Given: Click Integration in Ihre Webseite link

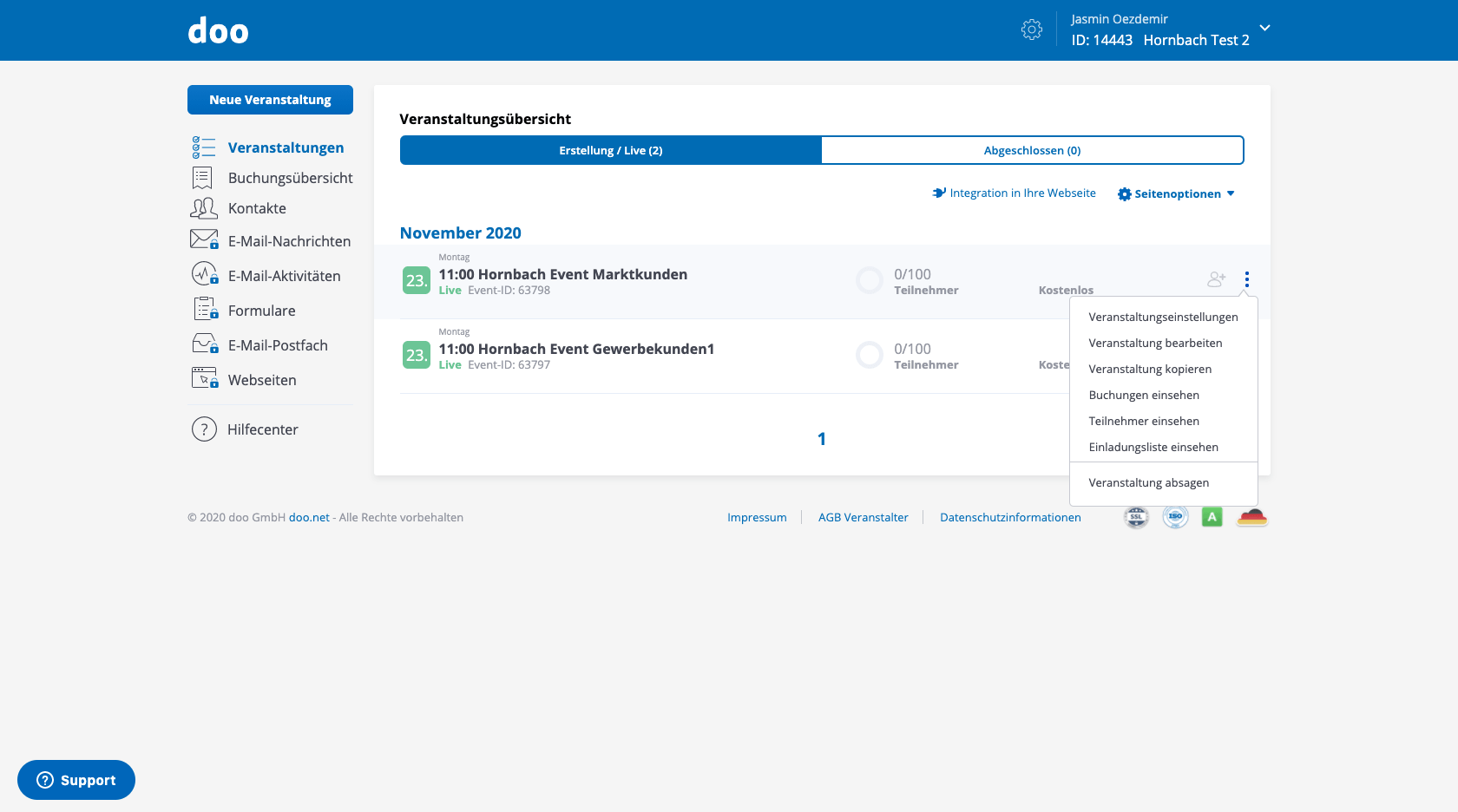Looking at the screenshot, I should pyautogui.click(x=1014, y=193).
